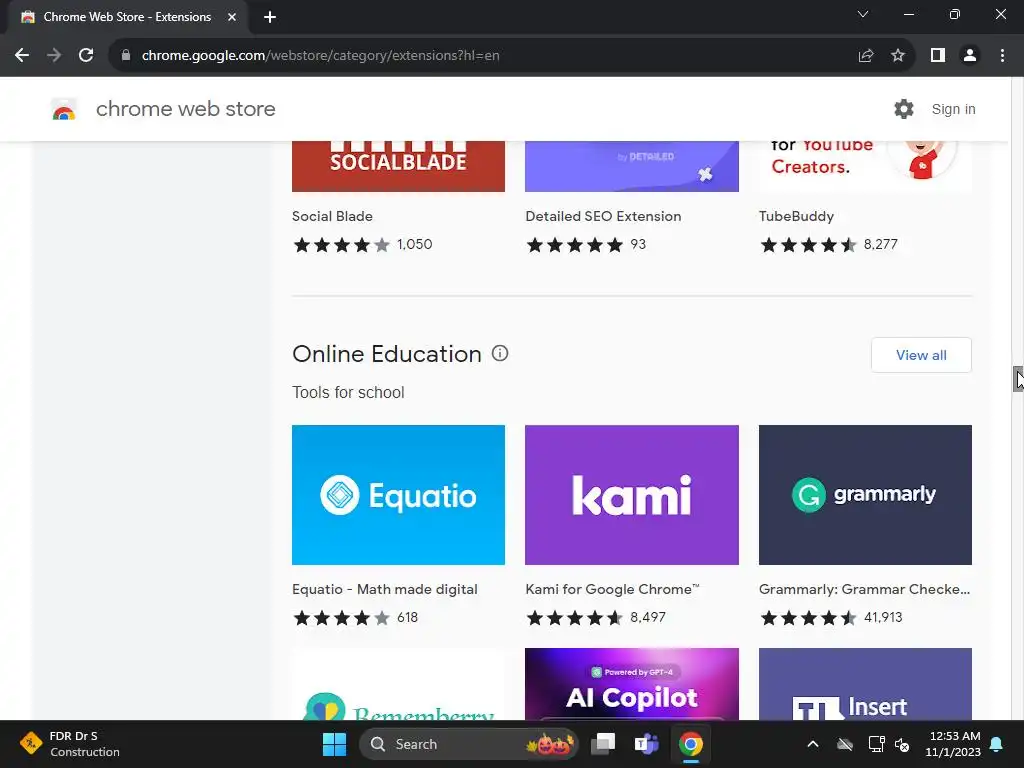
Task: Click Equatio - Math made digital title
Action: coord(385,589)
